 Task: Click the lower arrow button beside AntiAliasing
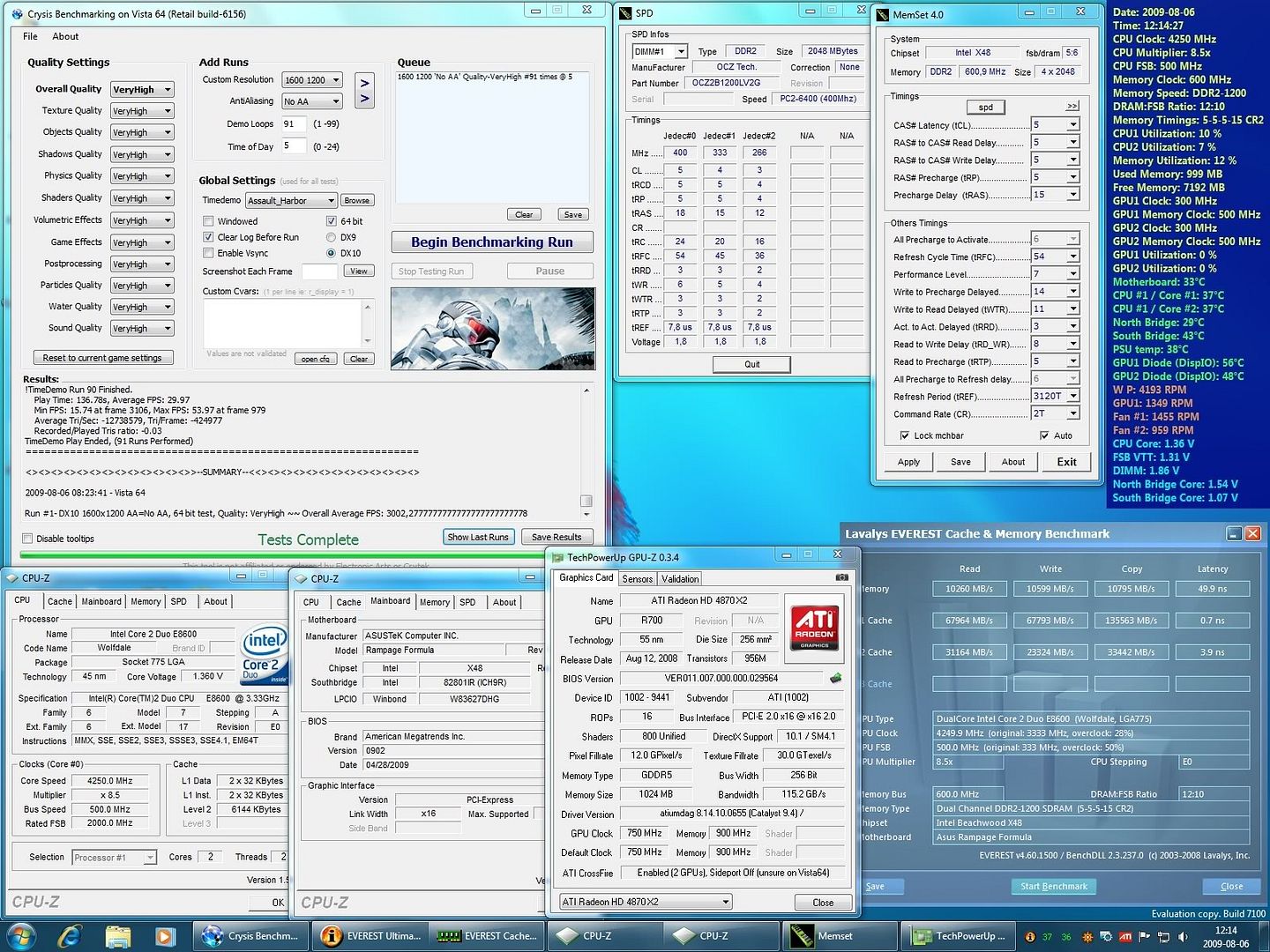click(x=364, y=99)
